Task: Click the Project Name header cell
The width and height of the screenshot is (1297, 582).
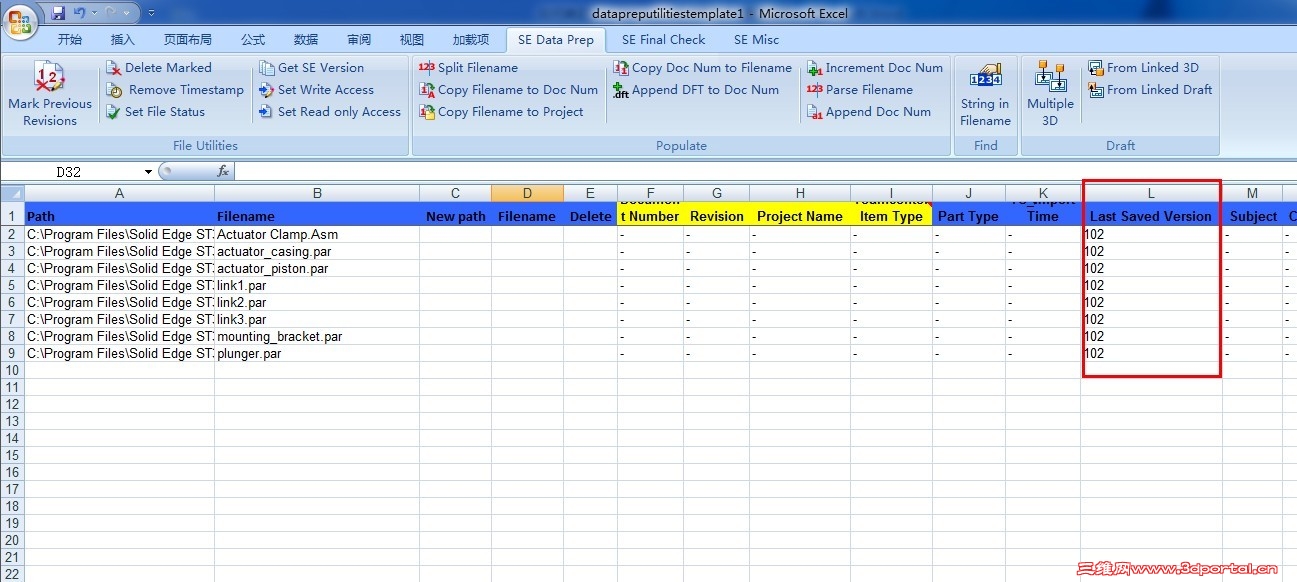Action: [800, 216]
